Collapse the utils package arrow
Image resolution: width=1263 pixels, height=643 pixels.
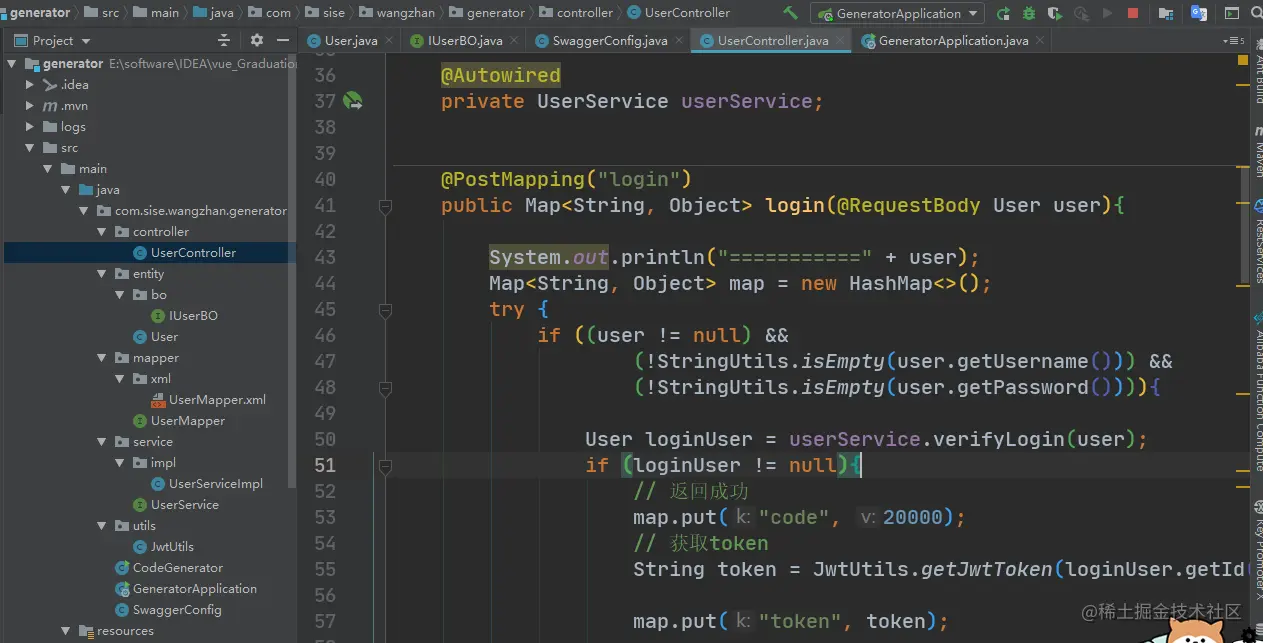pos(102,526)
